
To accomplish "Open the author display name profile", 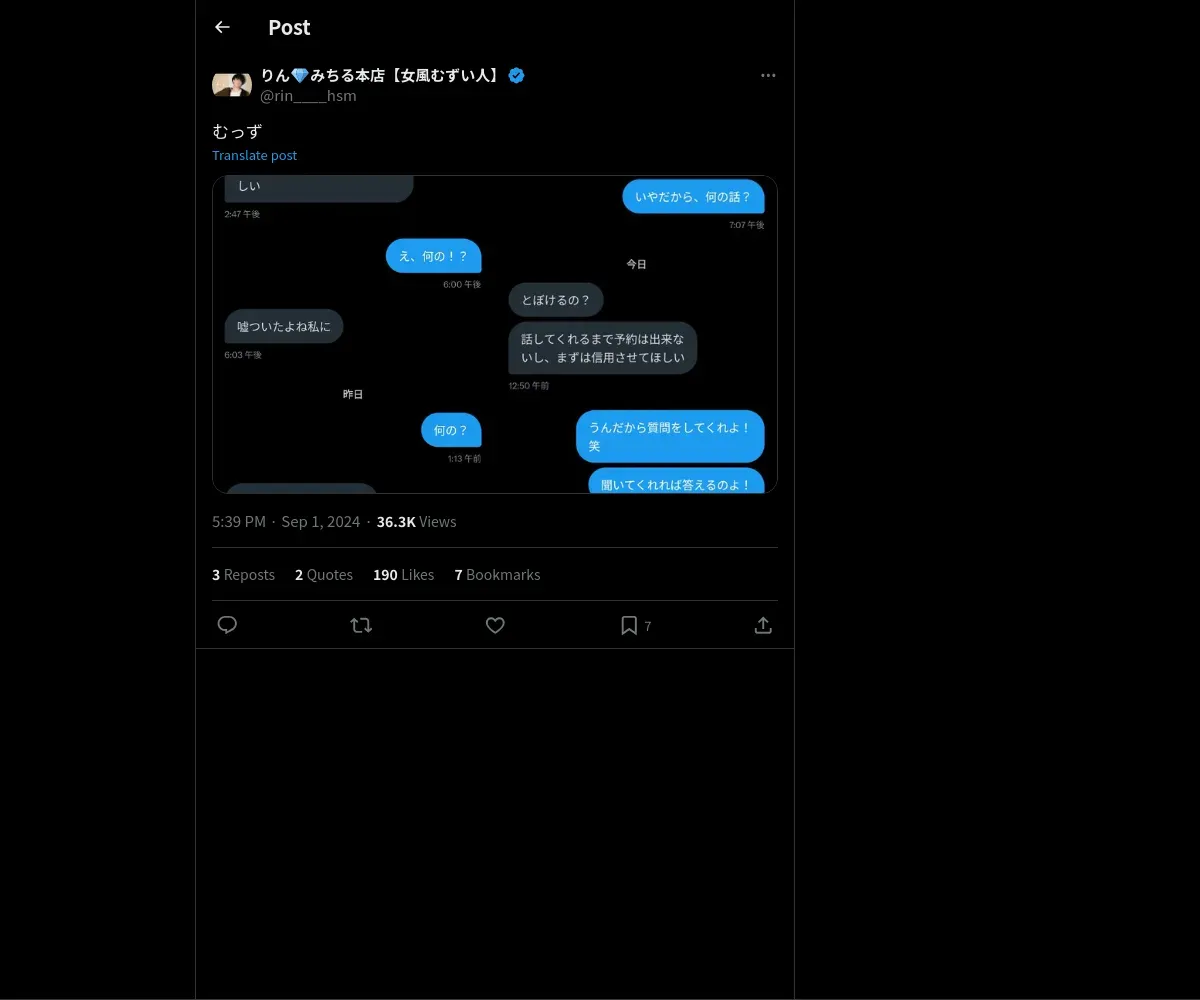I will point(381,75).
